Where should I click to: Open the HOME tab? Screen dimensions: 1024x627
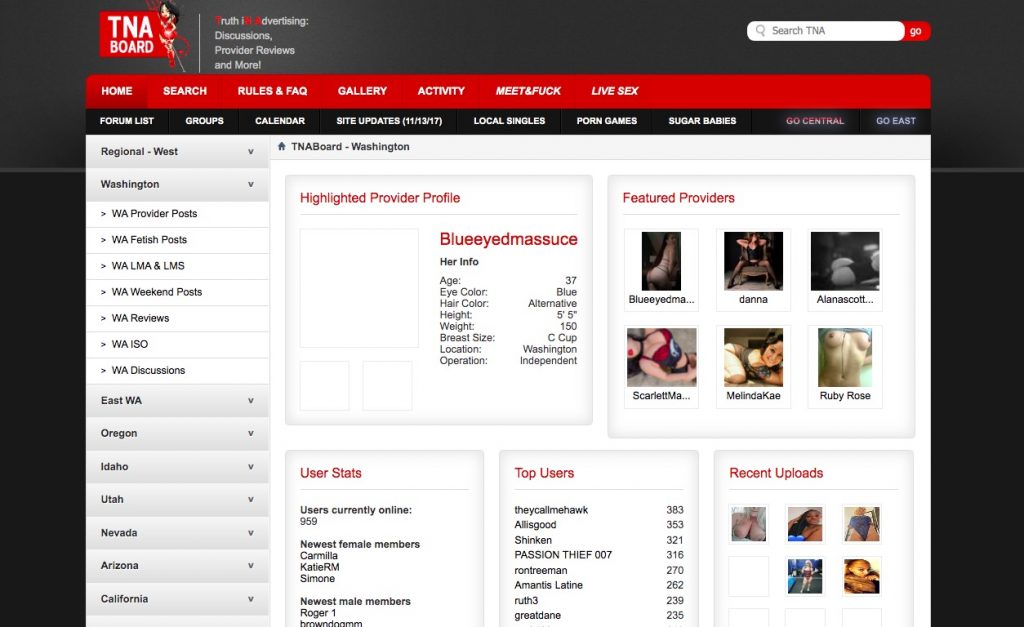pyautogui.click(x=117, y=91)
